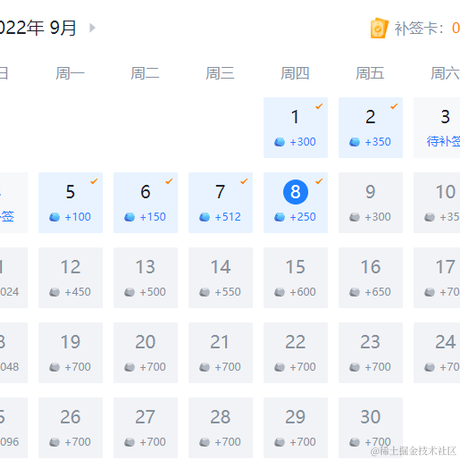
Task: Select September 15 with +600 reward
Action: (296, 278)
